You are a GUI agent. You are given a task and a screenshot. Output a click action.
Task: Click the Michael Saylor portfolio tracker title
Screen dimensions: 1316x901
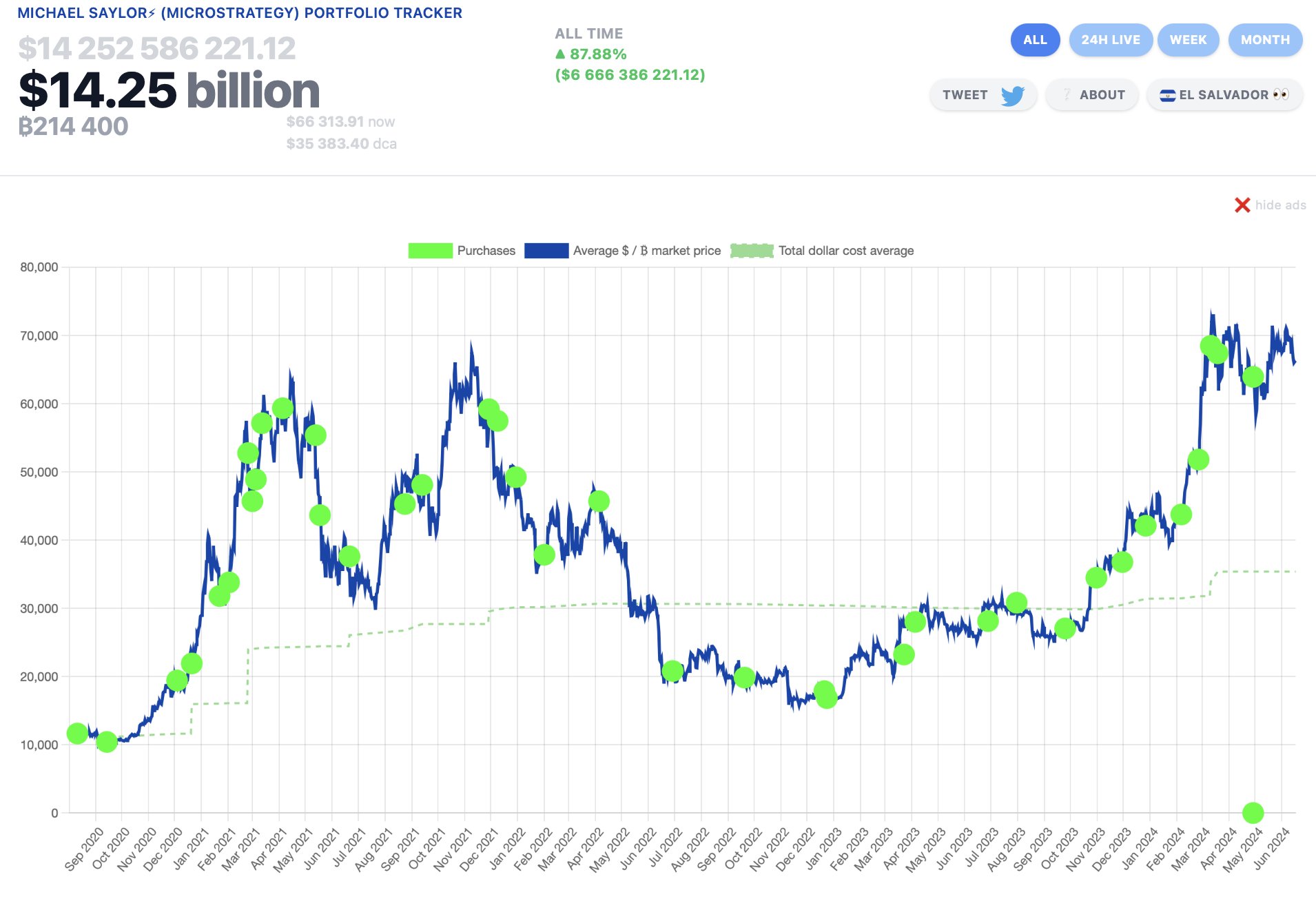(x=240, y=13)
